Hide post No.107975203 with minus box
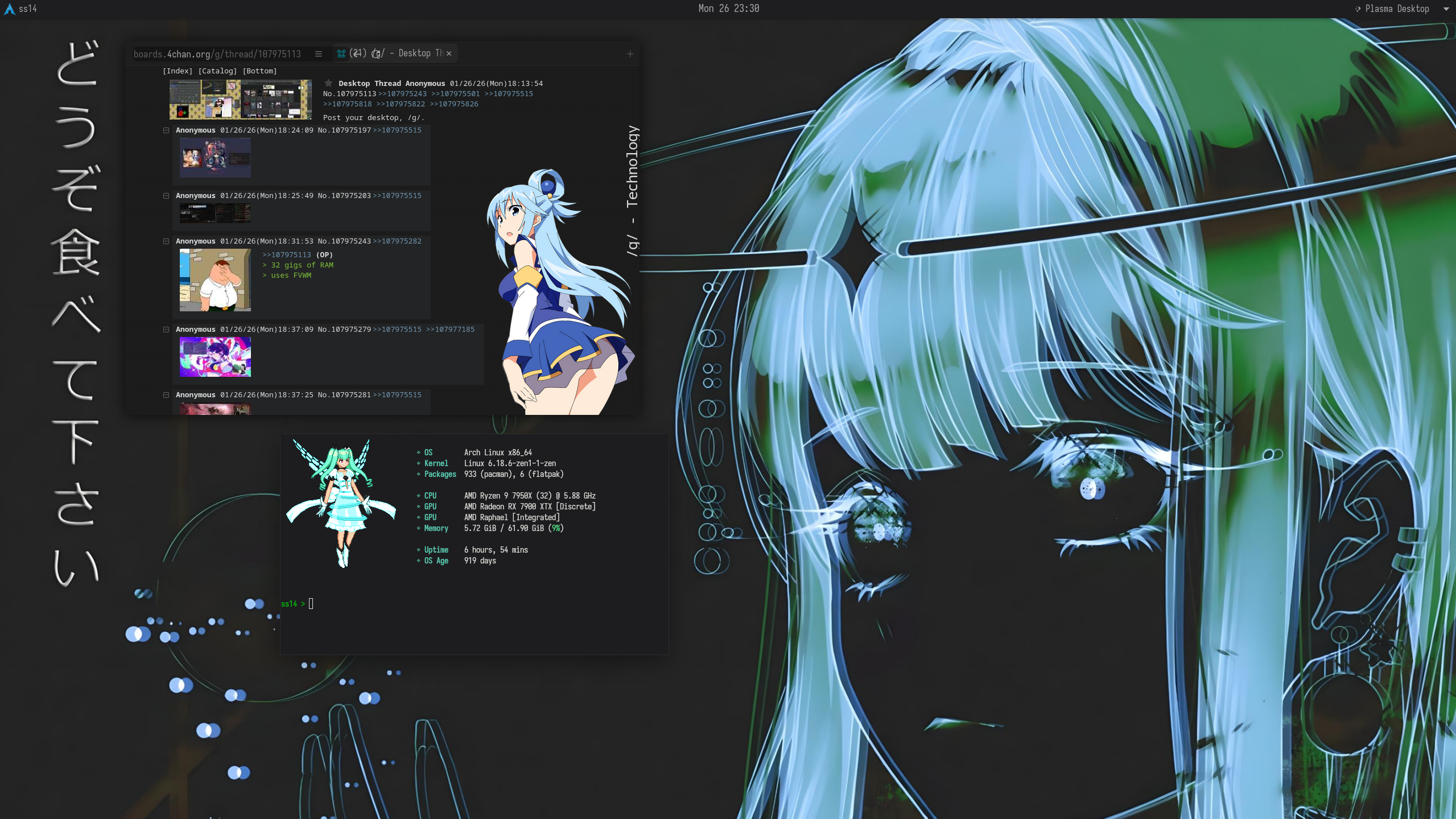The image size is (1456, 819). [x=166, y=196]
